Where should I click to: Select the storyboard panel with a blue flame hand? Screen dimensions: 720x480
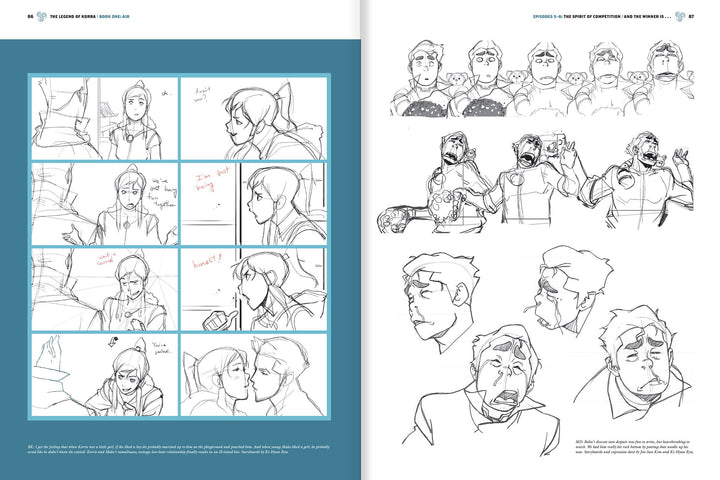105,375
